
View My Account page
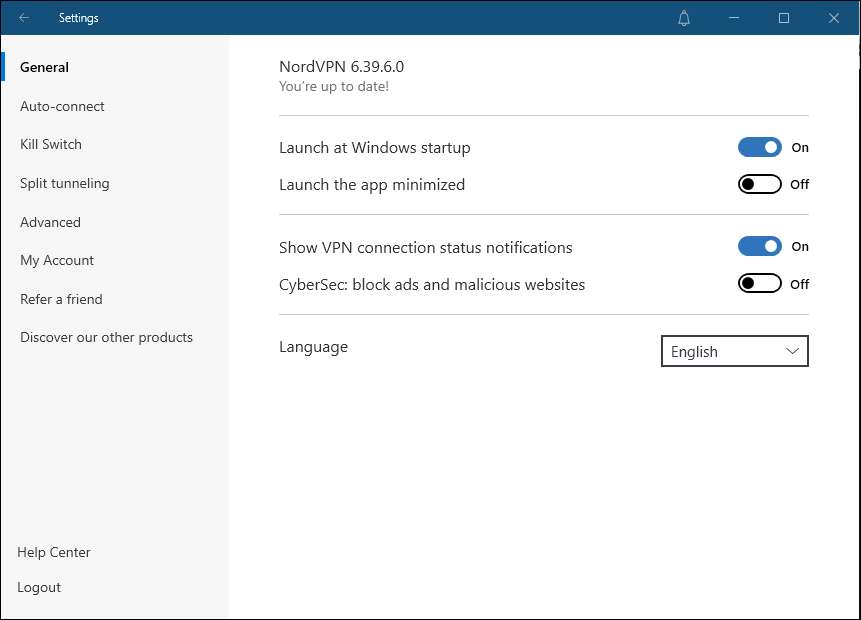[x=57, y=260]
